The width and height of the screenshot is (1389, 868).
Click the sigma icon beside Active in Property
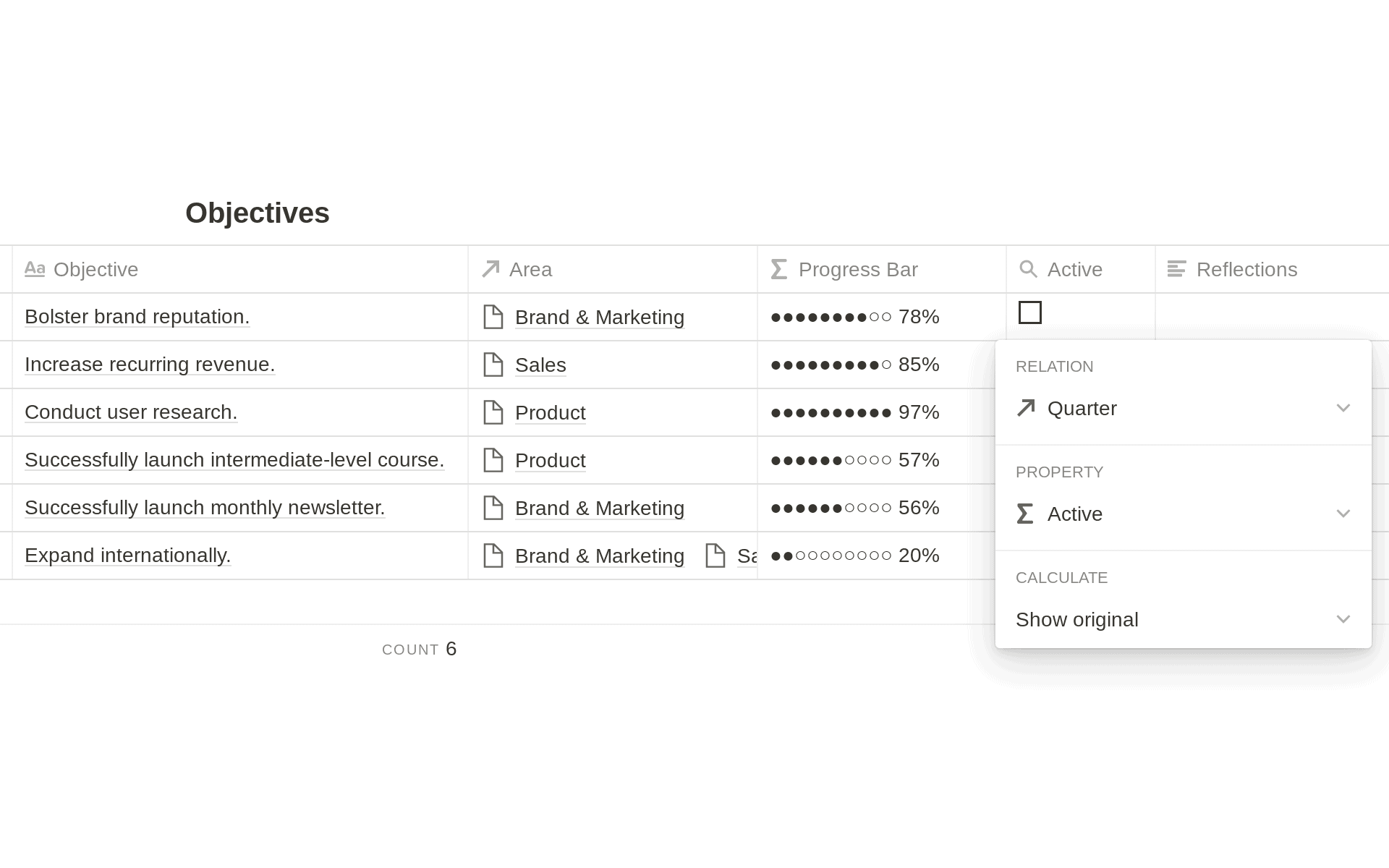tap(1024, 514)
